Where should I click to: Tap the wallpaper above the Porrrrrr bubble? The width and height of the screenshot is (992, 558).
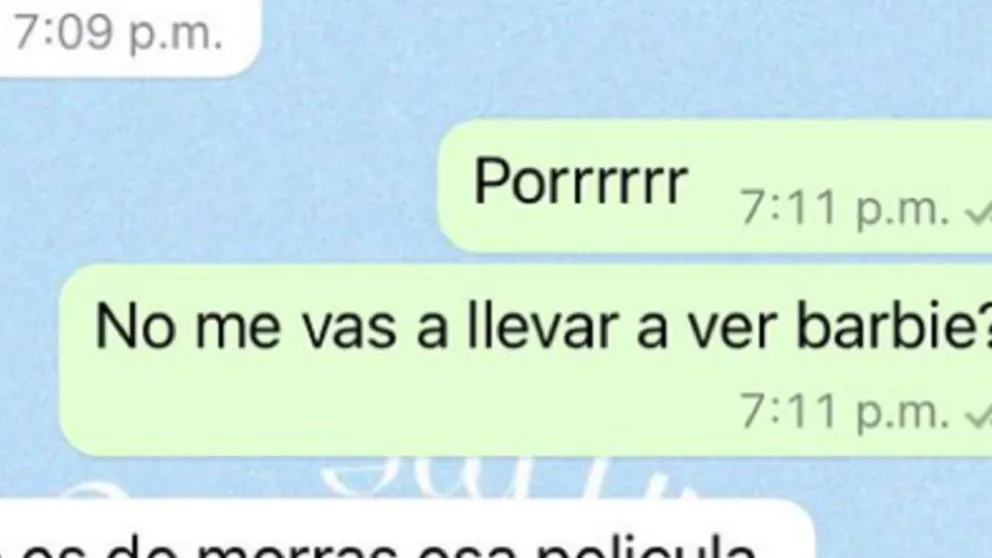(633, 63)
